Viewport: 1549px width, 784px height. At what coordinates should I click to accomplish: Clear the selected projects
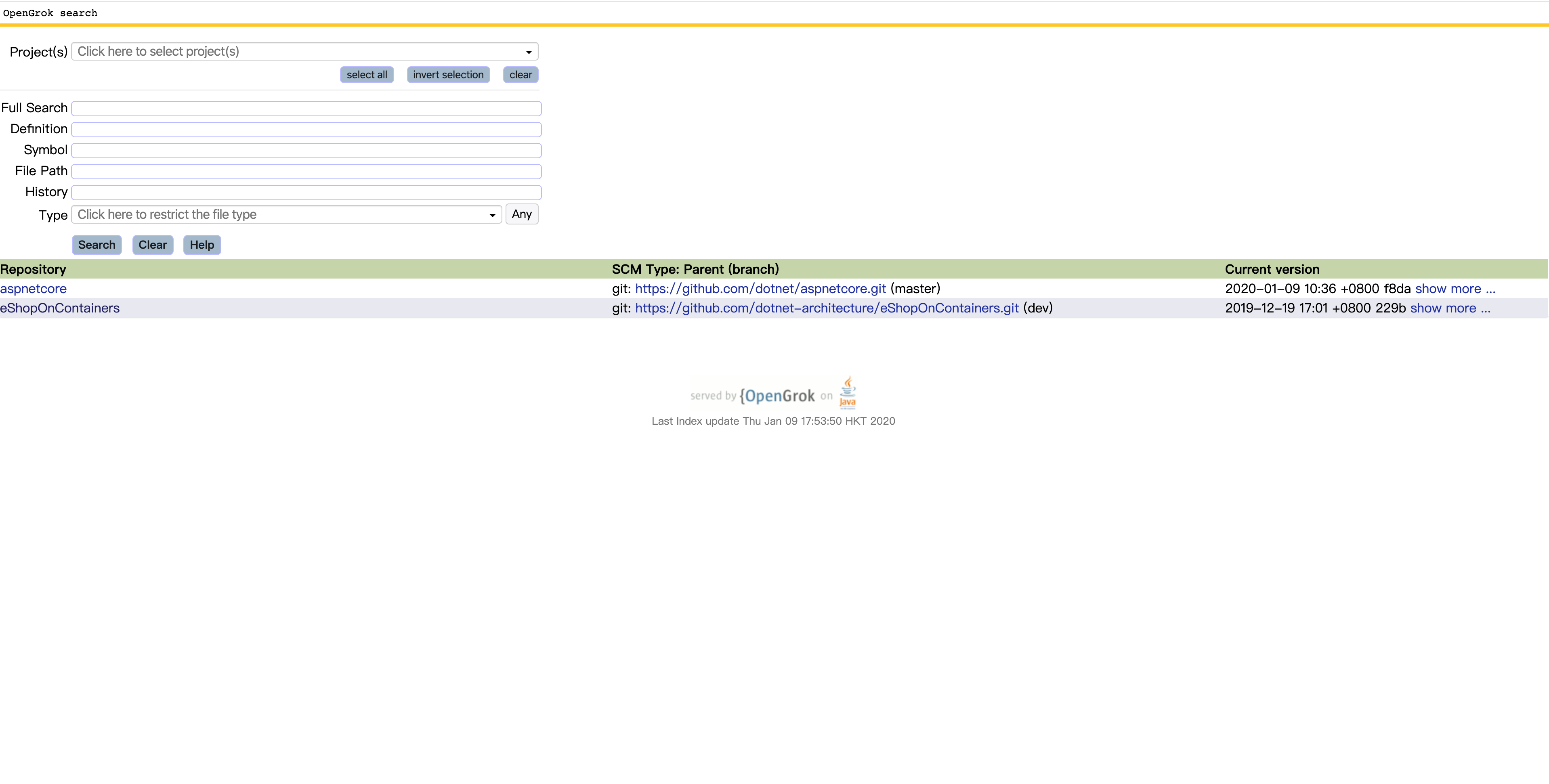[x=520, y=75]
